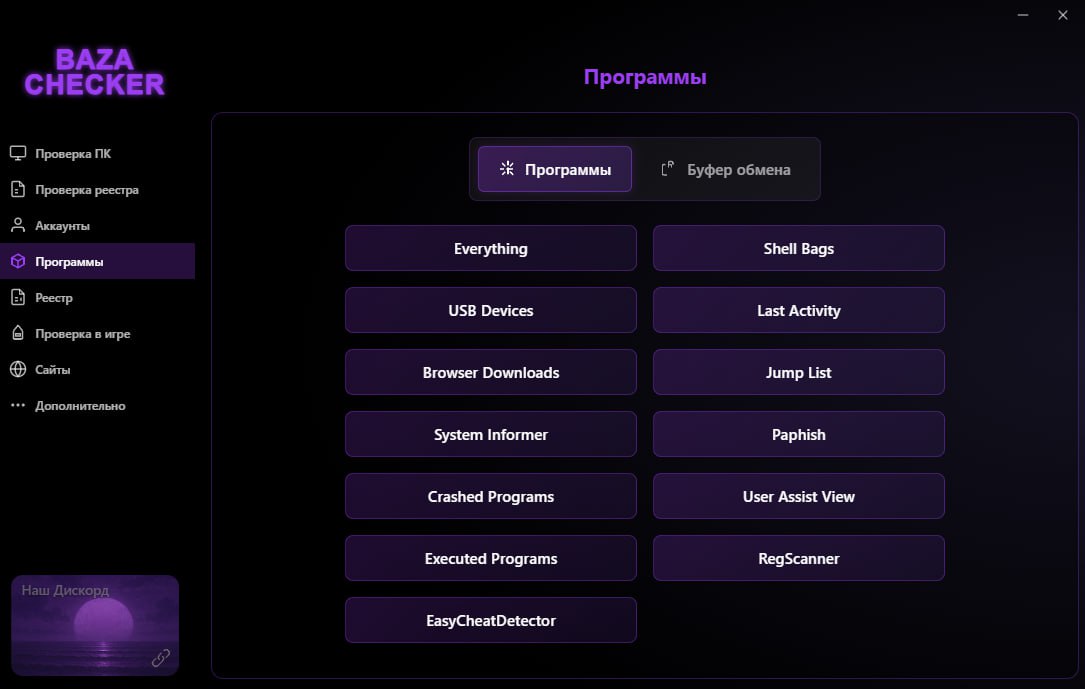This screenshot has height=689, width=1085.
Task: Click the globe icon for Сайты
Action: (x=18, y=370)
